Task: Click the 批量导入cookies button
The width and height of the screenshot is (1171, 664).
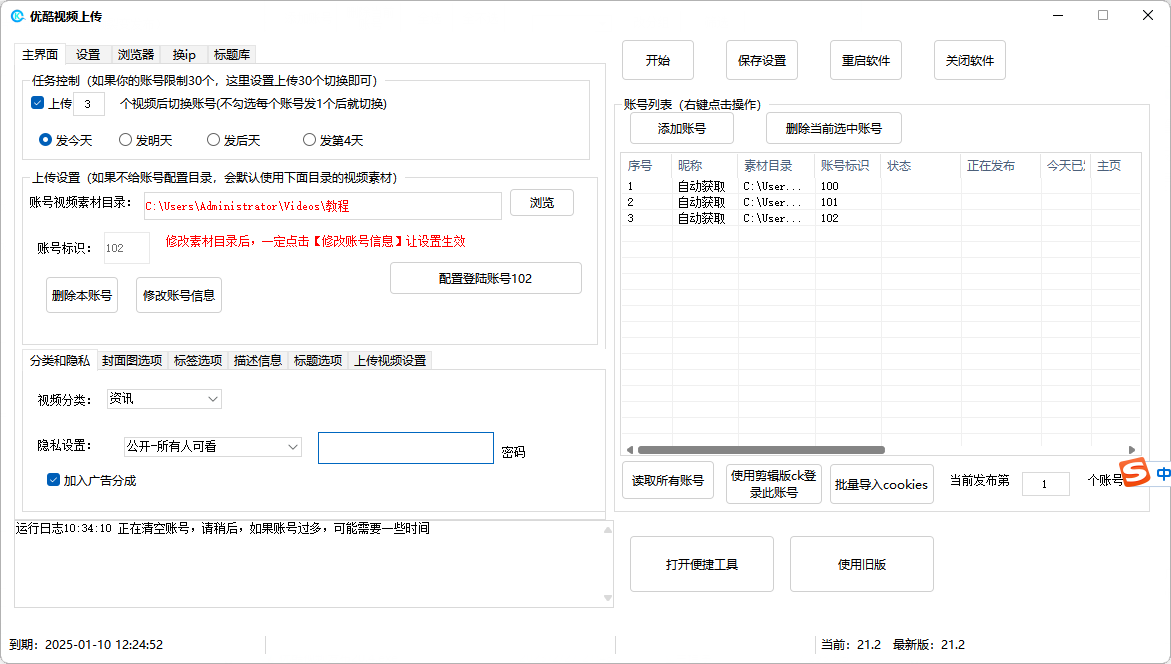Action: tap(881, 484)
